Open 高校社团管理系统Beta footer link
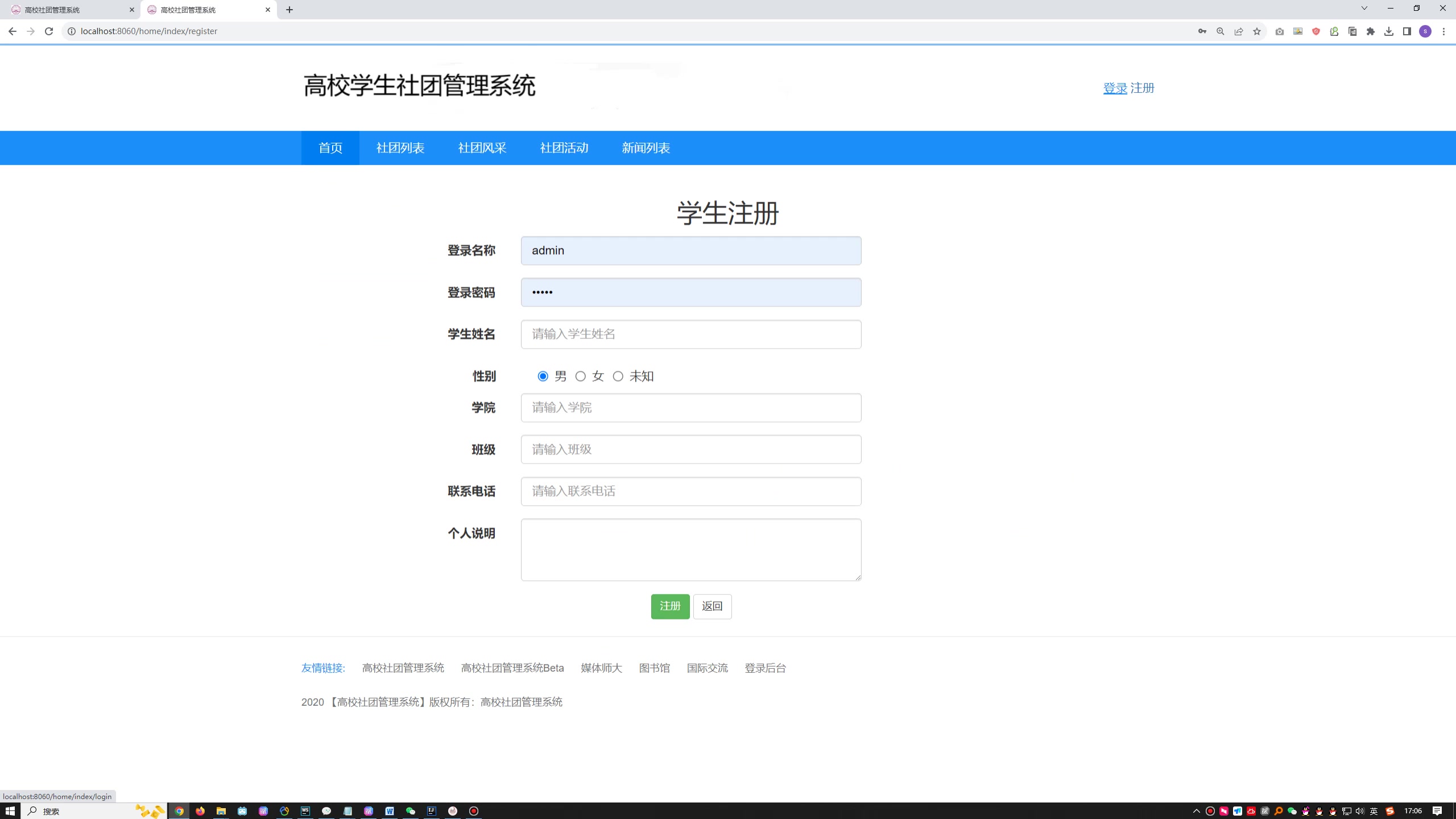 (512, 668)
